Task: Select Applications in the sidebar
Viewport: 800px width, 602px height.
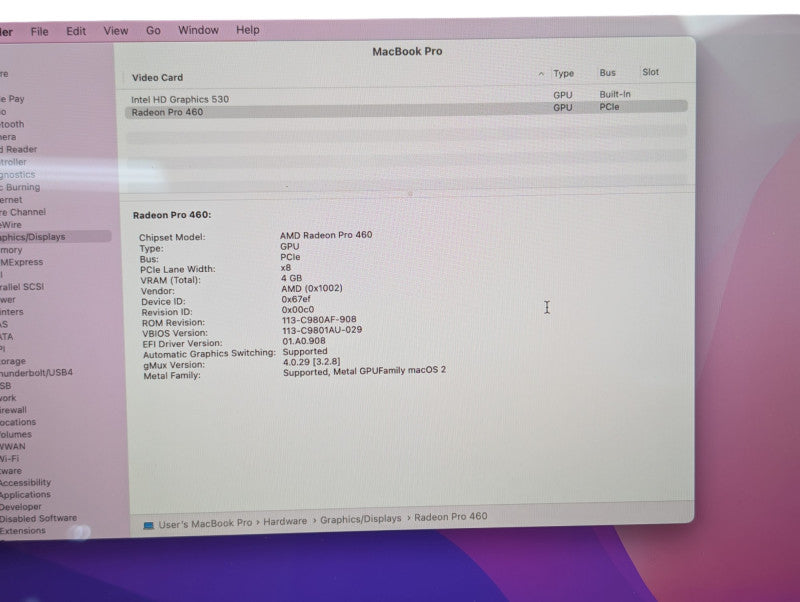Action: [26, 494]
